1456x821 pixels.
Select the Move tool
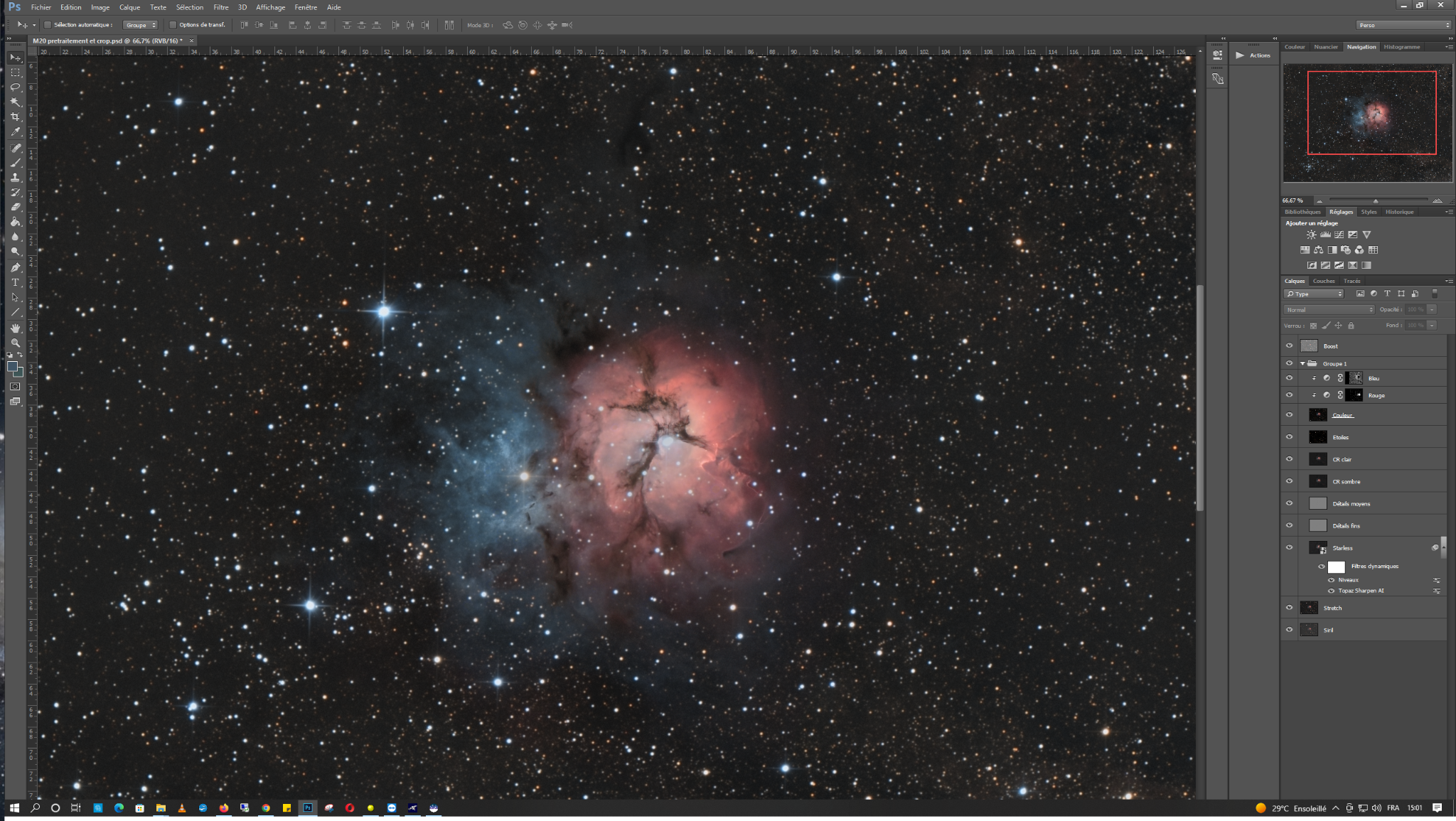click(x=15, y=58)
